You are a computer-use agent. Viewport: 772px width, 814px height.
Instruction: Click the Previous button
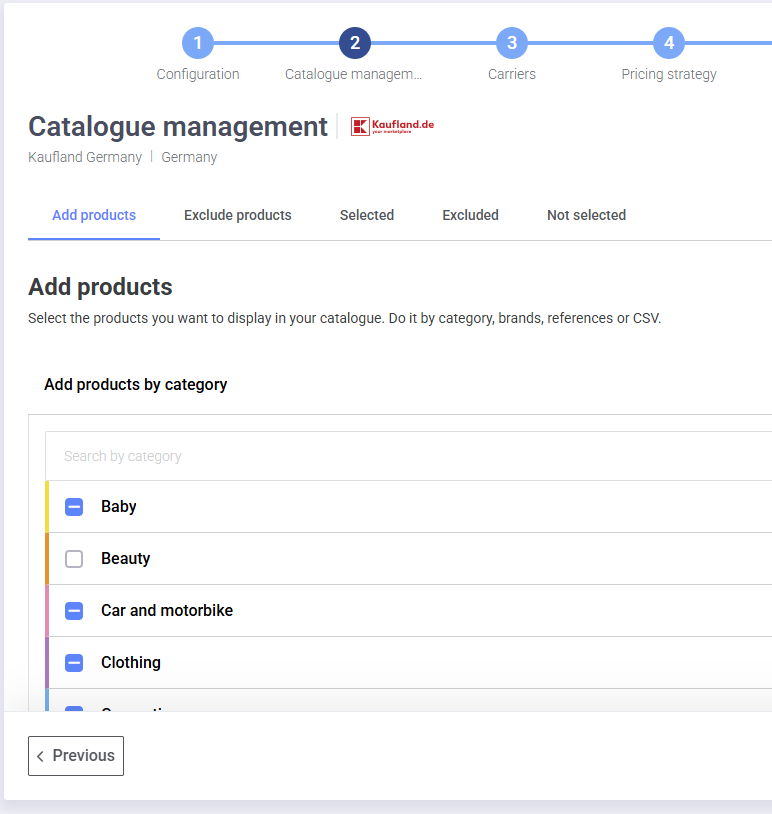pyautogui.click(x=76, y=756)
